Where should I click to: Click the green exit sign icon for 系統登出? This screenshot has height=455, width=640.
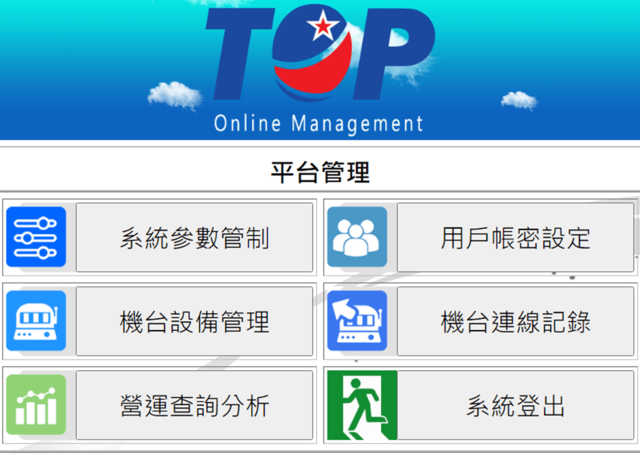[362, 405]
